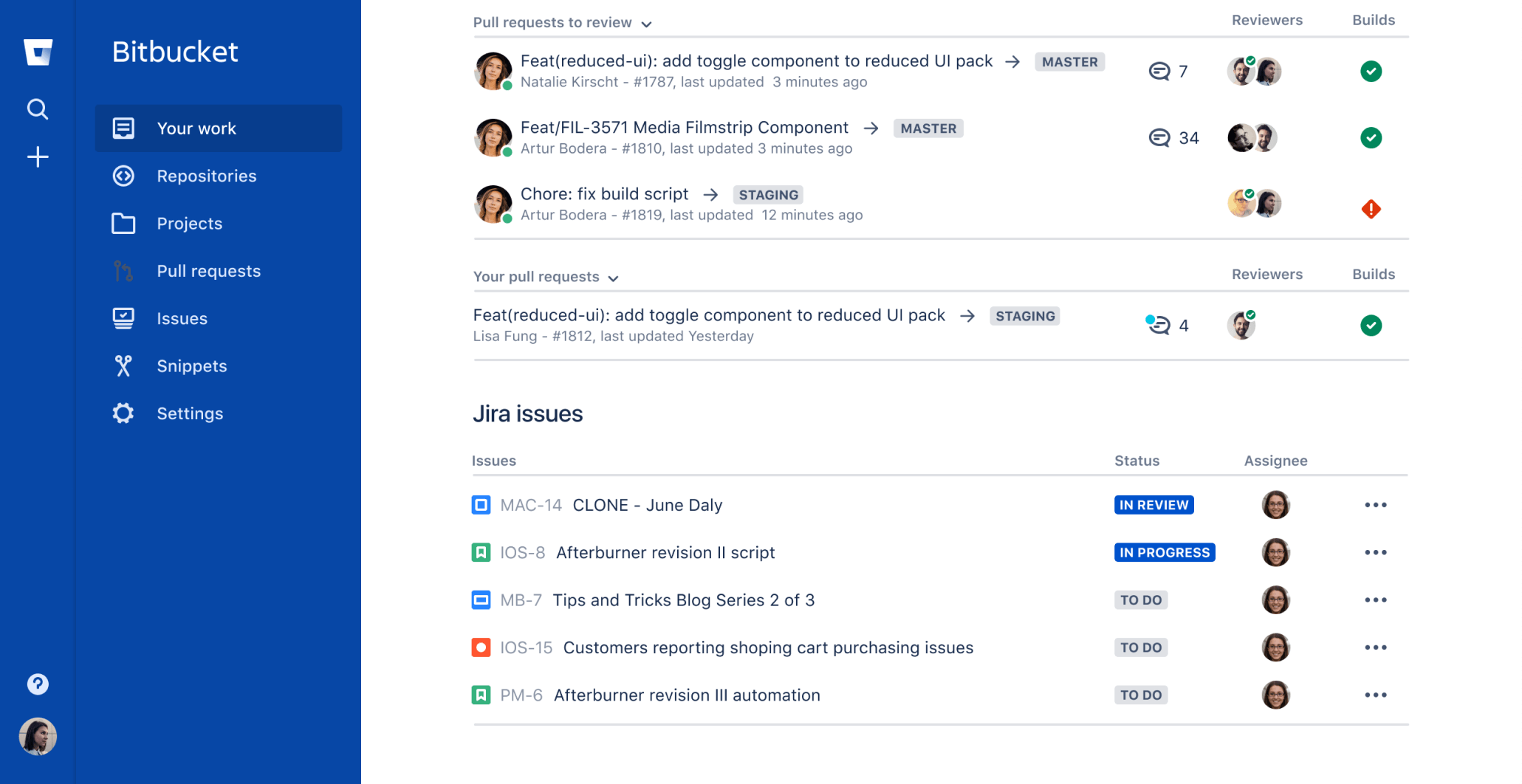Click the IN PROGRESS status badge on IOS-8

pos(1164,552)
